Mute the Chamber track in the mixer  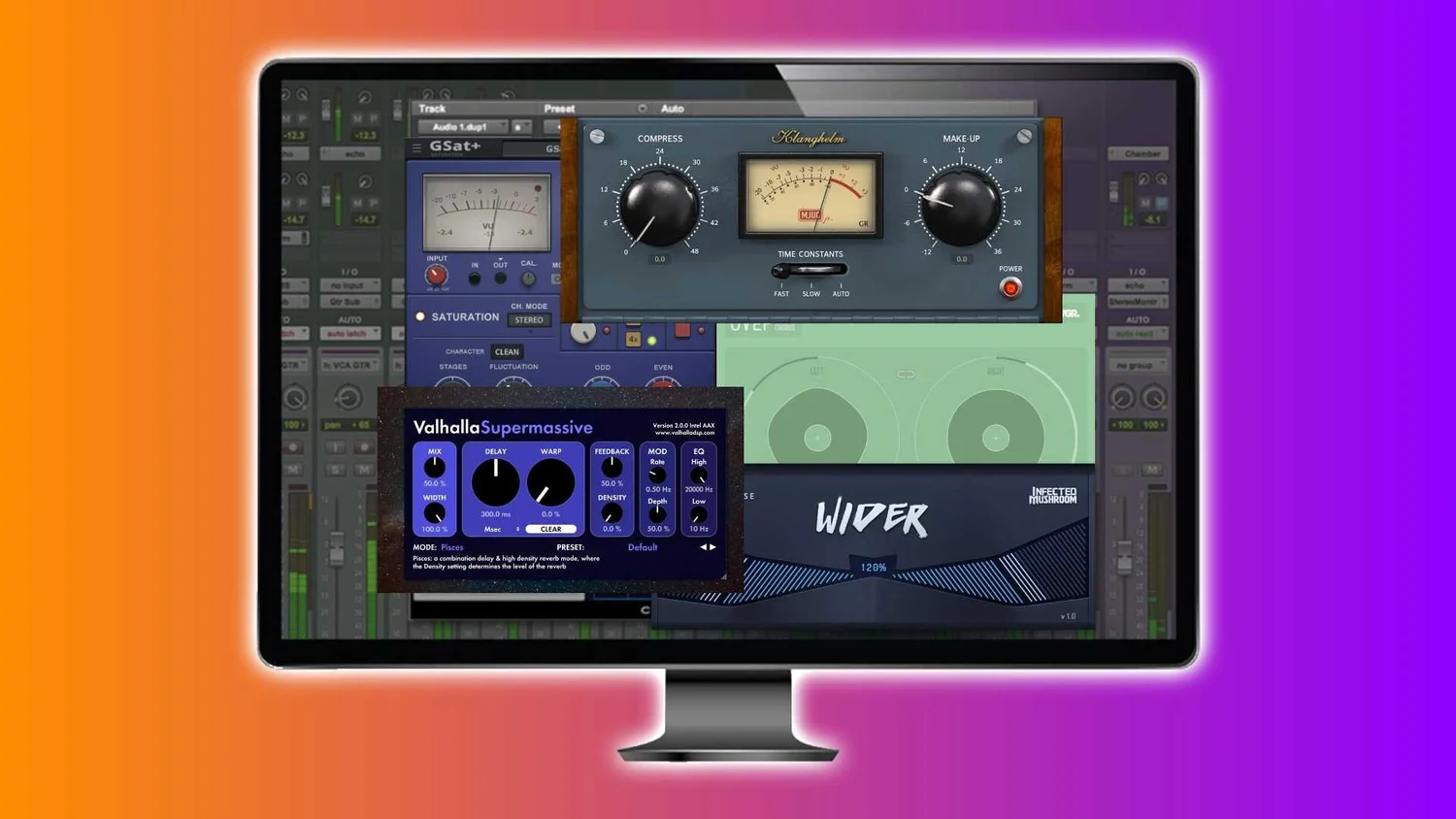(1145, 202)
